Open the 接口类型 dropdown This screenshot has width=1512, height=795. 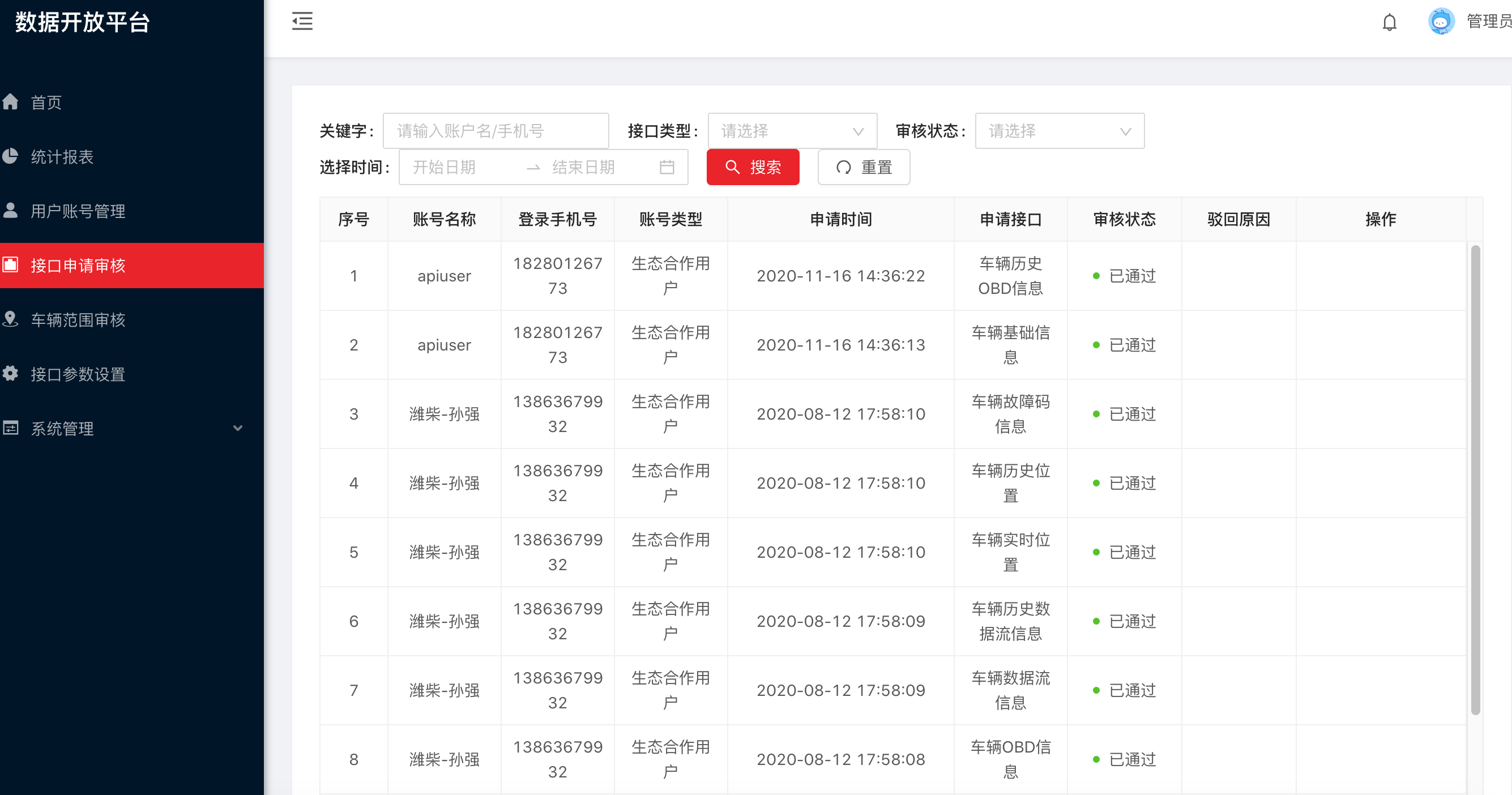(x=792, y=131)
